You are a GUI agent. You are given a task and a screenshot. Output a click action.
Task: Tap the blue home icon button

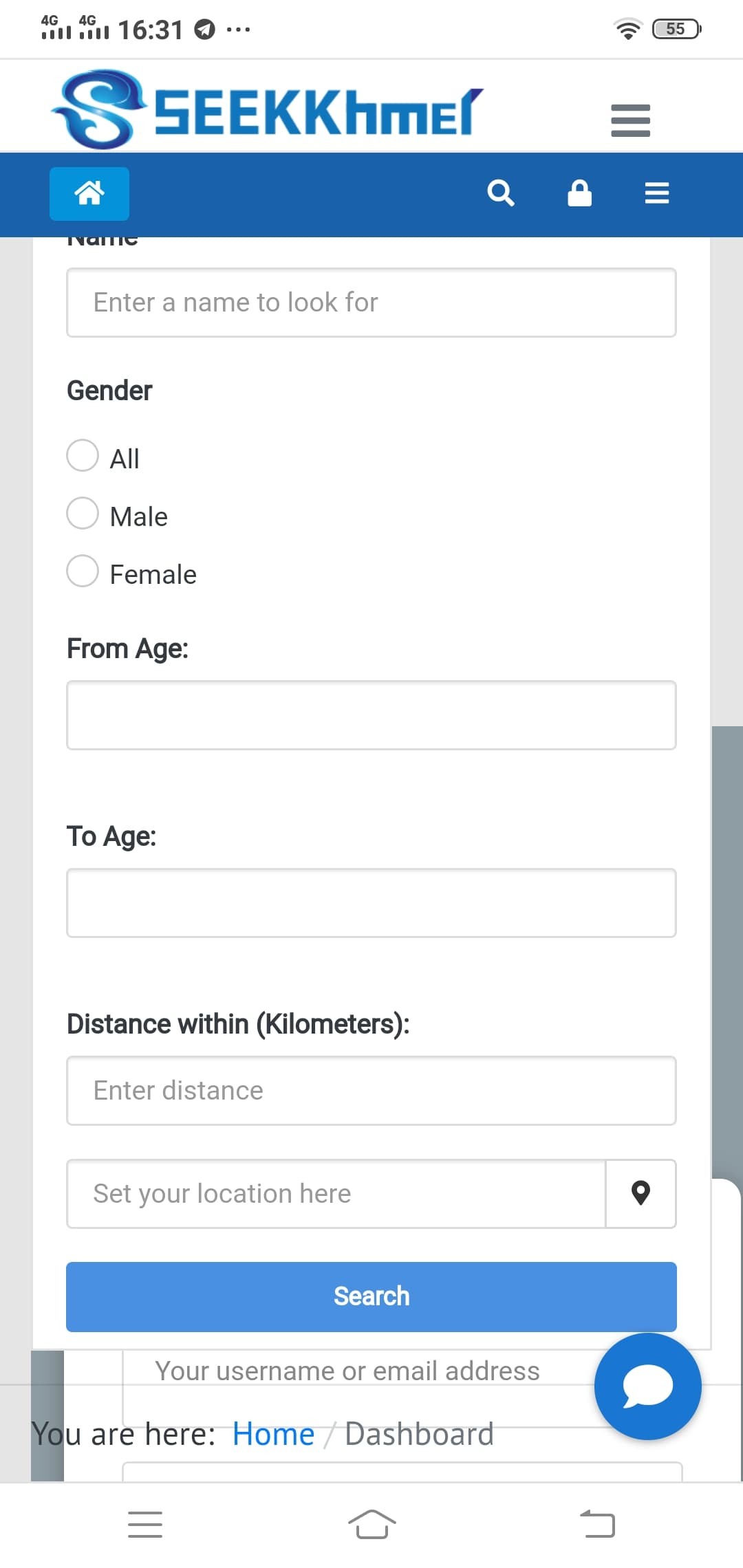tap(89, 193)
